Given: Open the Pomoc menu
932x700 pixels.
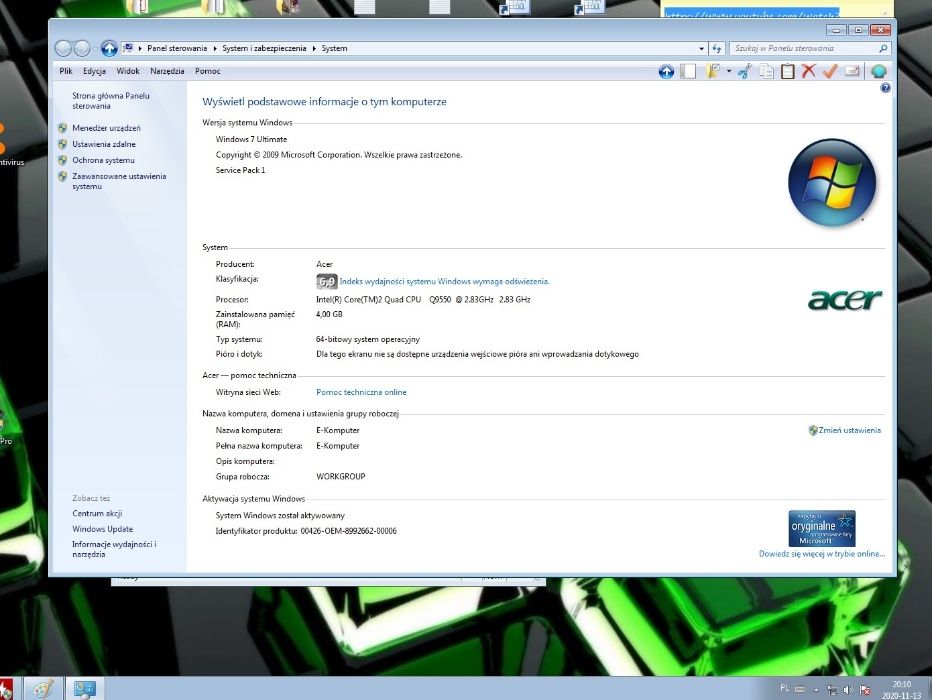Looking at the screenshot, I should 207,71.
